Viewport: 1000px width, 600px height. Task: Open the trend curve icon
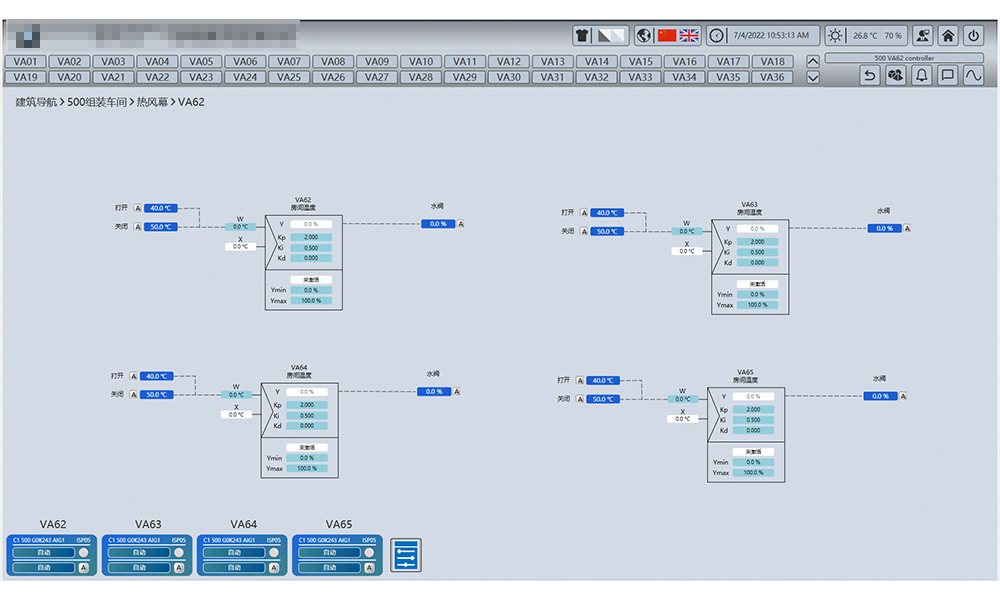point(973,75)
